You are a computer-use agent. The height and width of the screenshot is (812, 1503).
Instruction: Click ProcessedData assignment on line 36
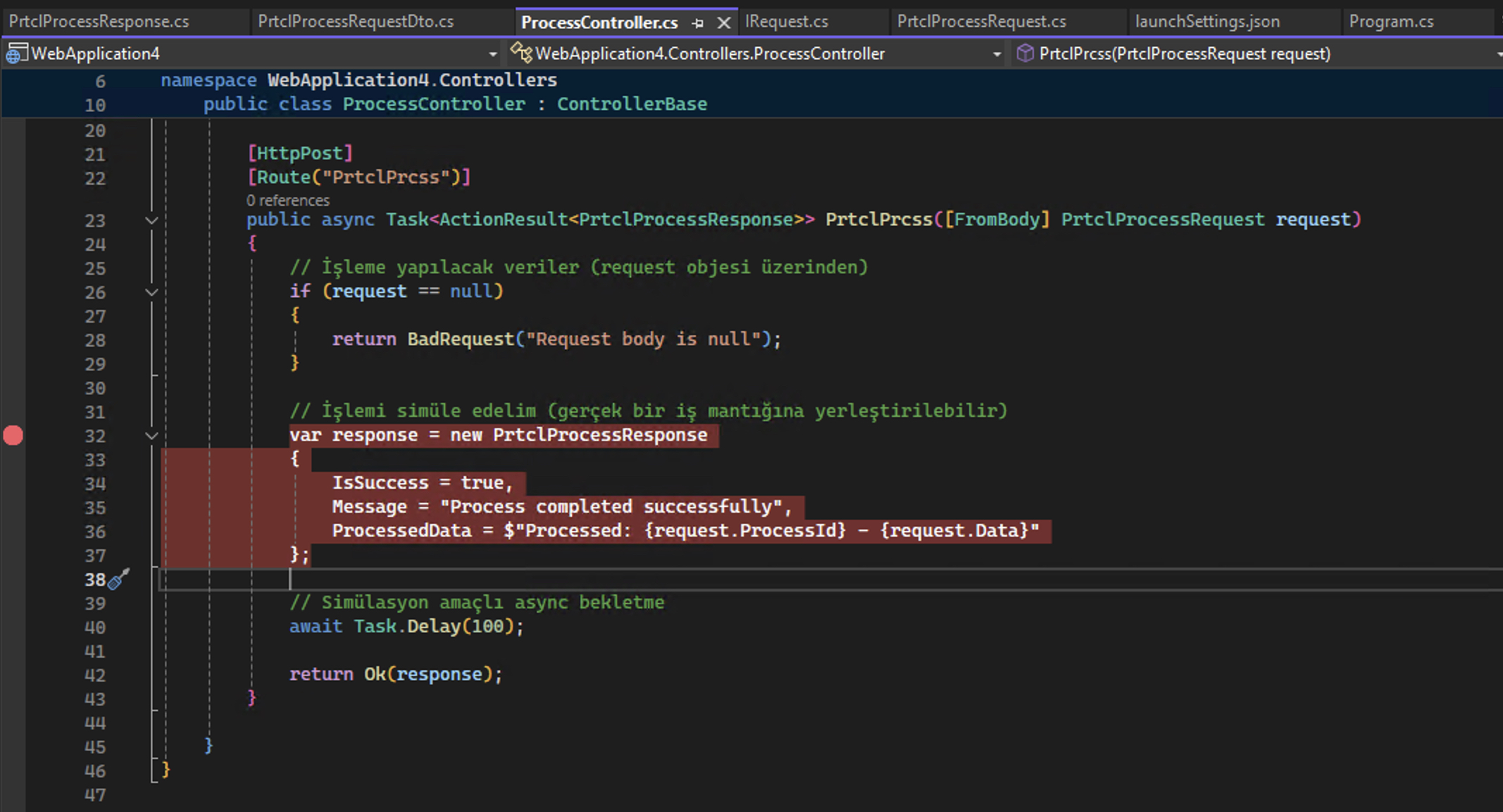pos(685,530)
